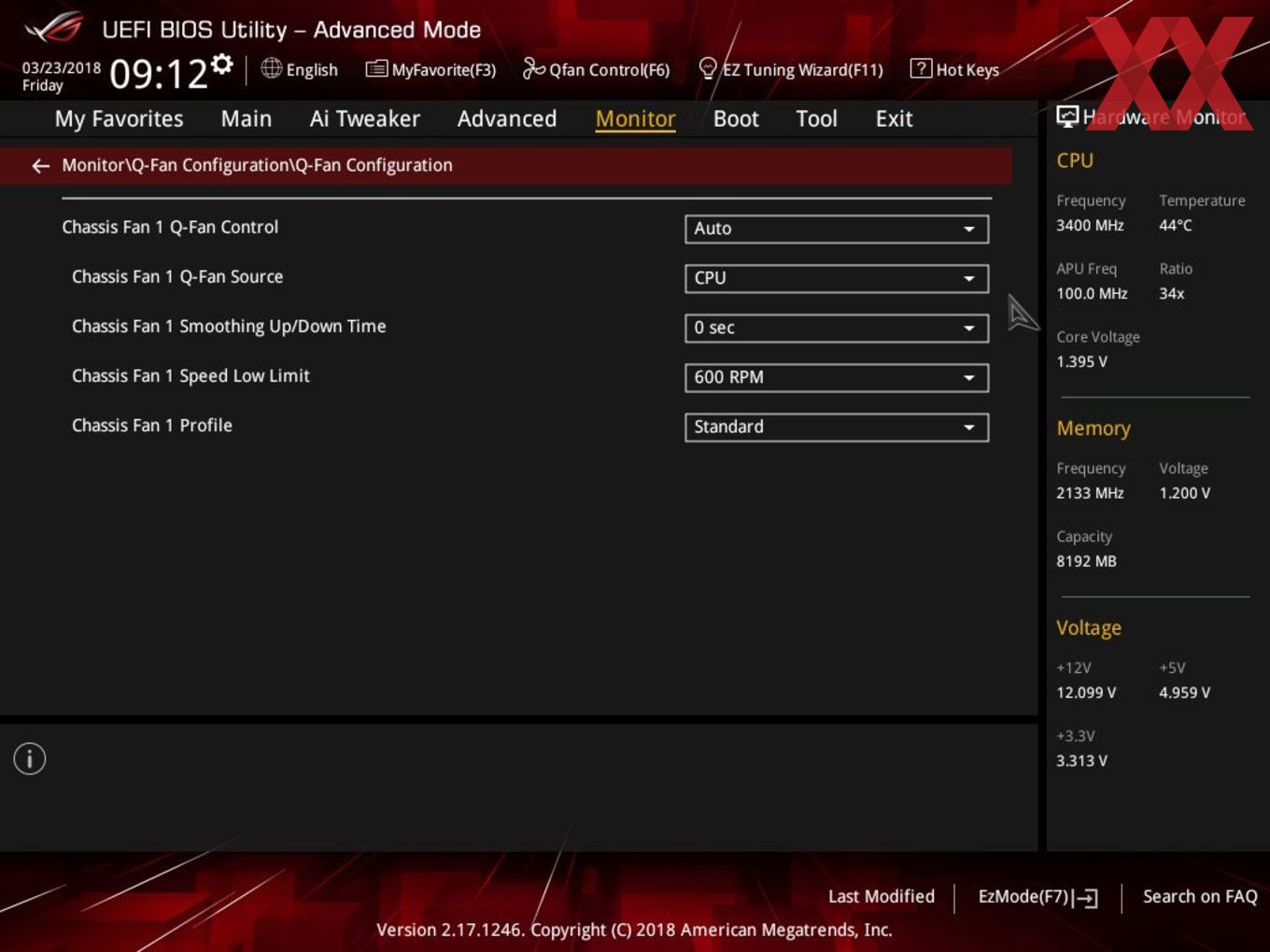Click +5V reading 4.959 V
Image resolution: width=1270 pixels, height=952 pixels.
pyautogui.click(x=1184, y=693)
